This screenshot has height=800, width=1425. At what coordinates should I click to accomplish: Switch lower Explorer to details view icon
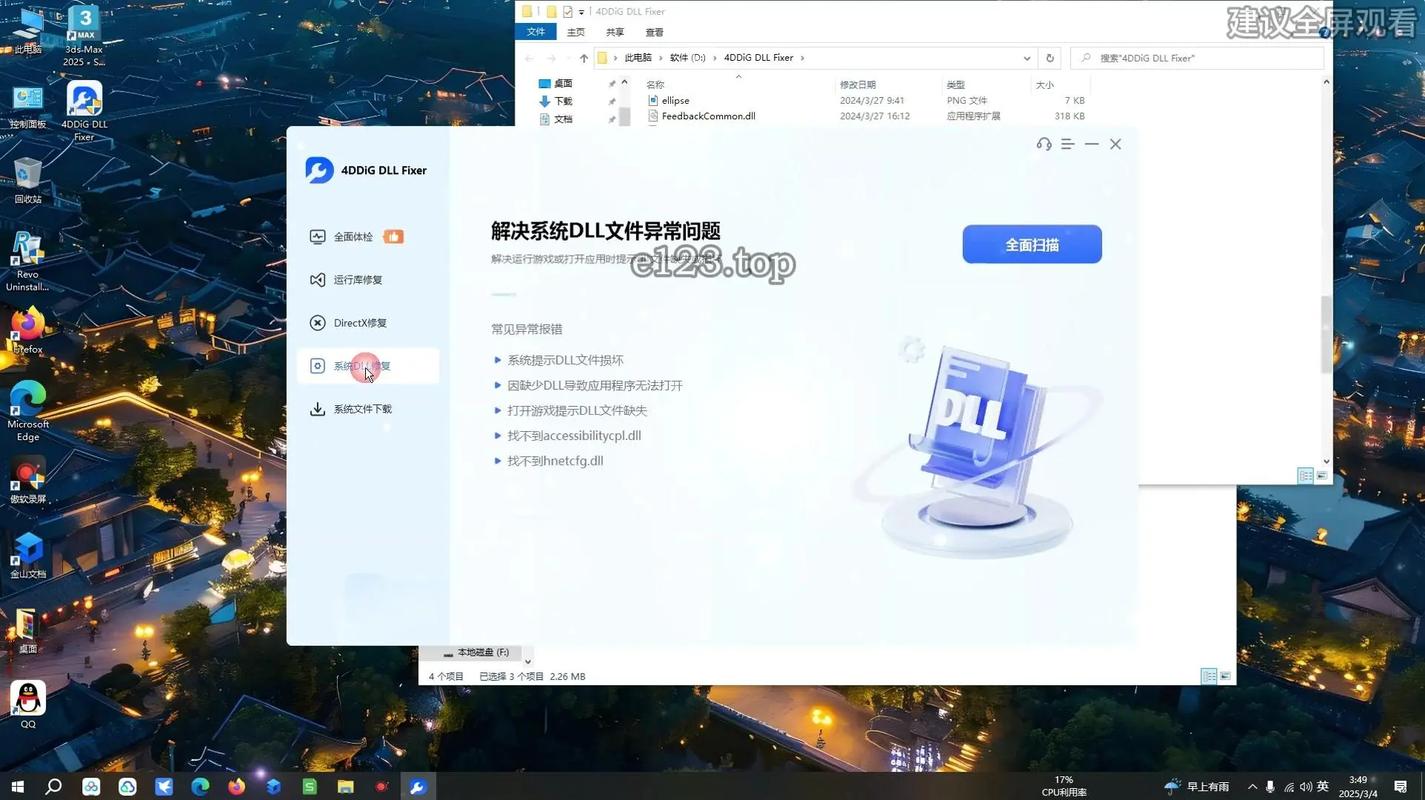[1208, 677]
